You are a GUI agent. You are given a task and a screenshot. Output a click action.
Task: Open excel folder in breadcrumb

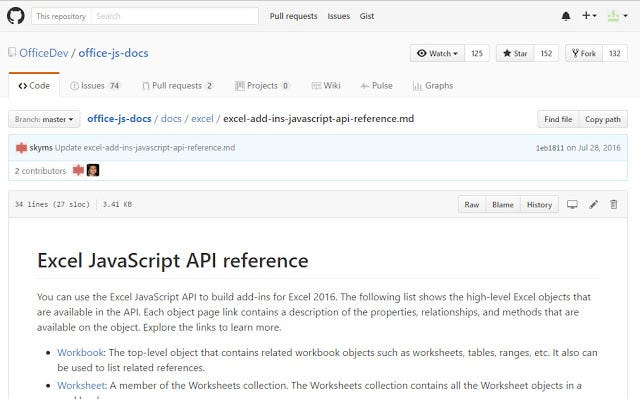[x=202, y=119]
